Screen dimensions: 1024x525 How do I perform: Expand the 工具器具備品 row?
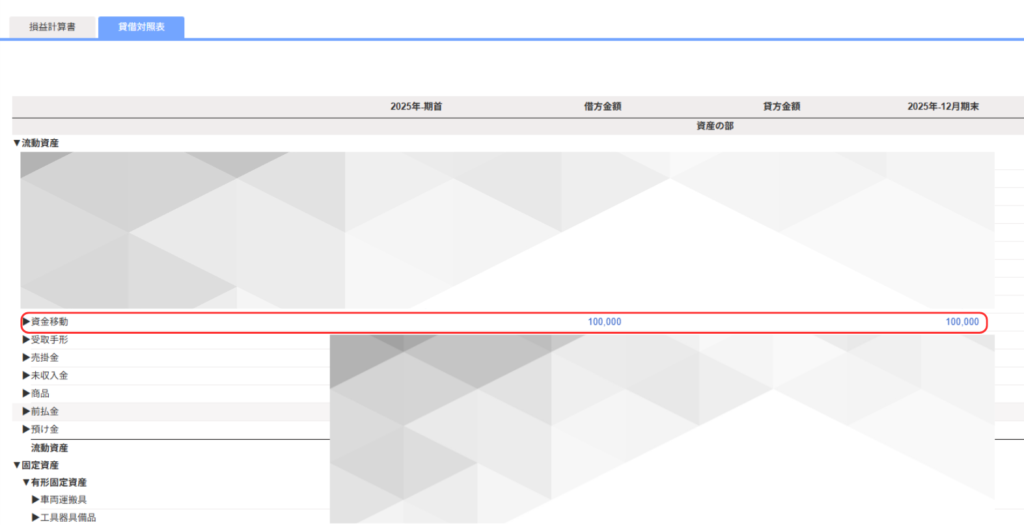click(71, 518)
